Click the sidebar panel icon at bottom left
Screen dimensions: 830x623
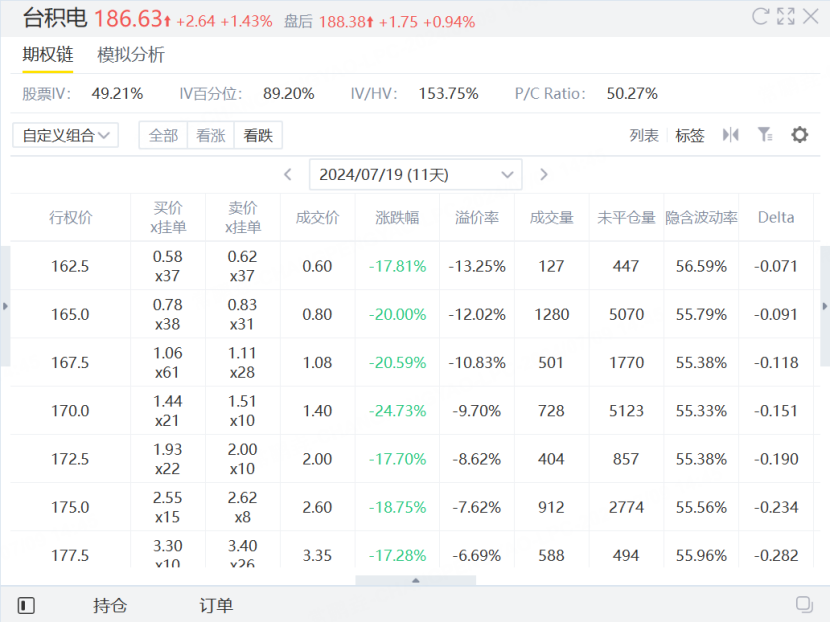point(26,605)
